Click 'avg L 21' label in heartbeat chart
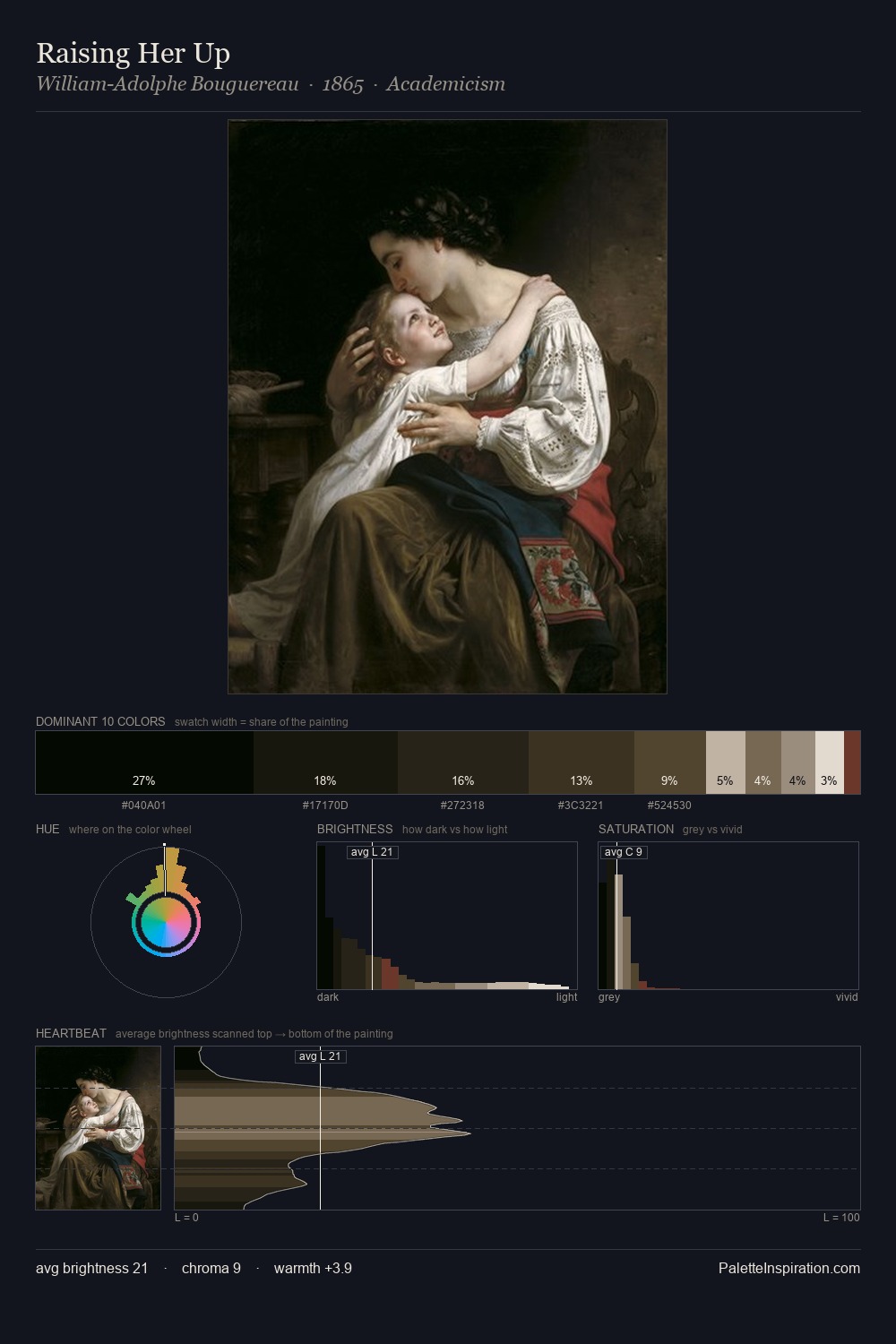Viewport: 896px width, 1344px height. pyautogui.click(x=320, y=1056)
